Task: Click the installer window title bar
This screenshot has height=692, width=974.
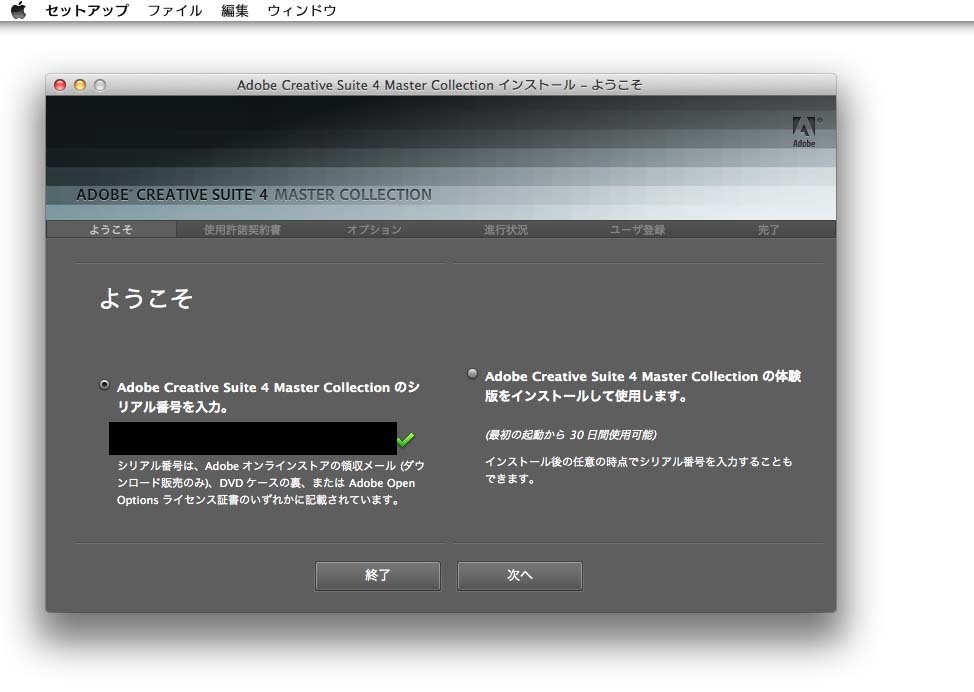Action: click(440, 85)
